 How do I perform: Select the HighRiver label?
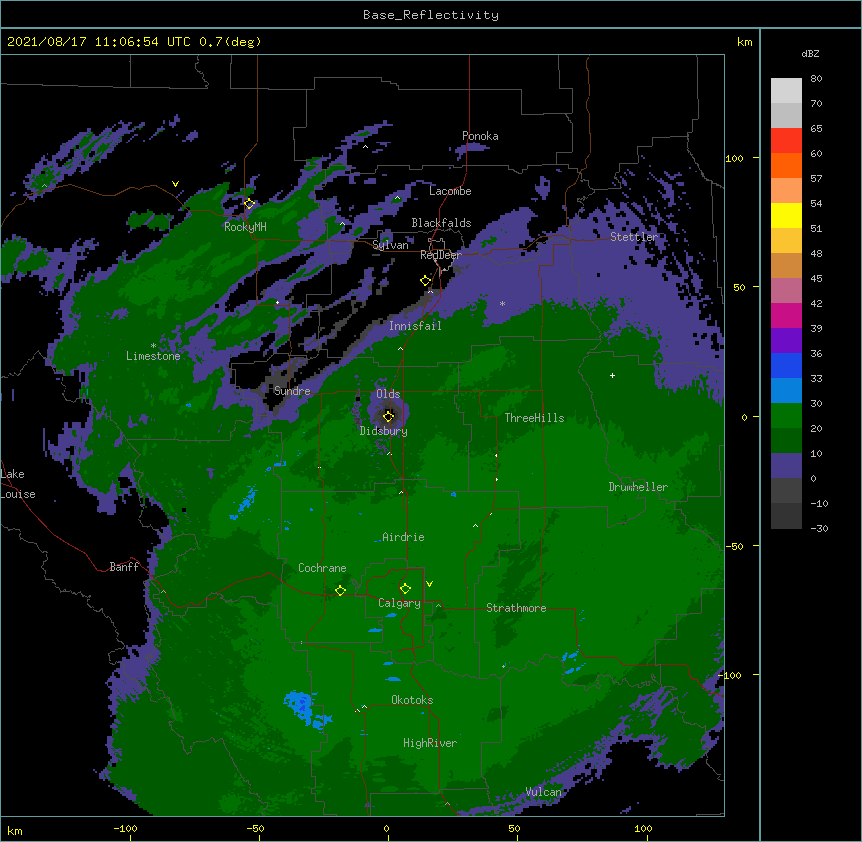[430, 743]
